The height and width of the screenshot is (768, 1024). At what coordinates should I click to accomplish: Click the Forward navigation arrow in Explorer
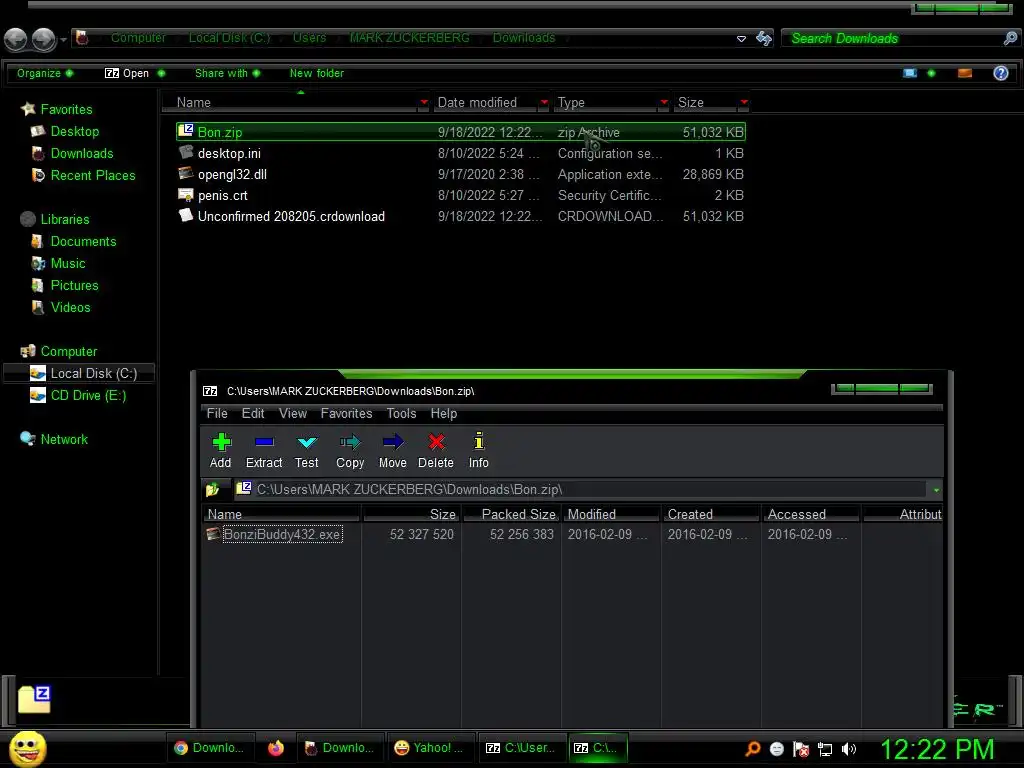click(x=44, y=39)
